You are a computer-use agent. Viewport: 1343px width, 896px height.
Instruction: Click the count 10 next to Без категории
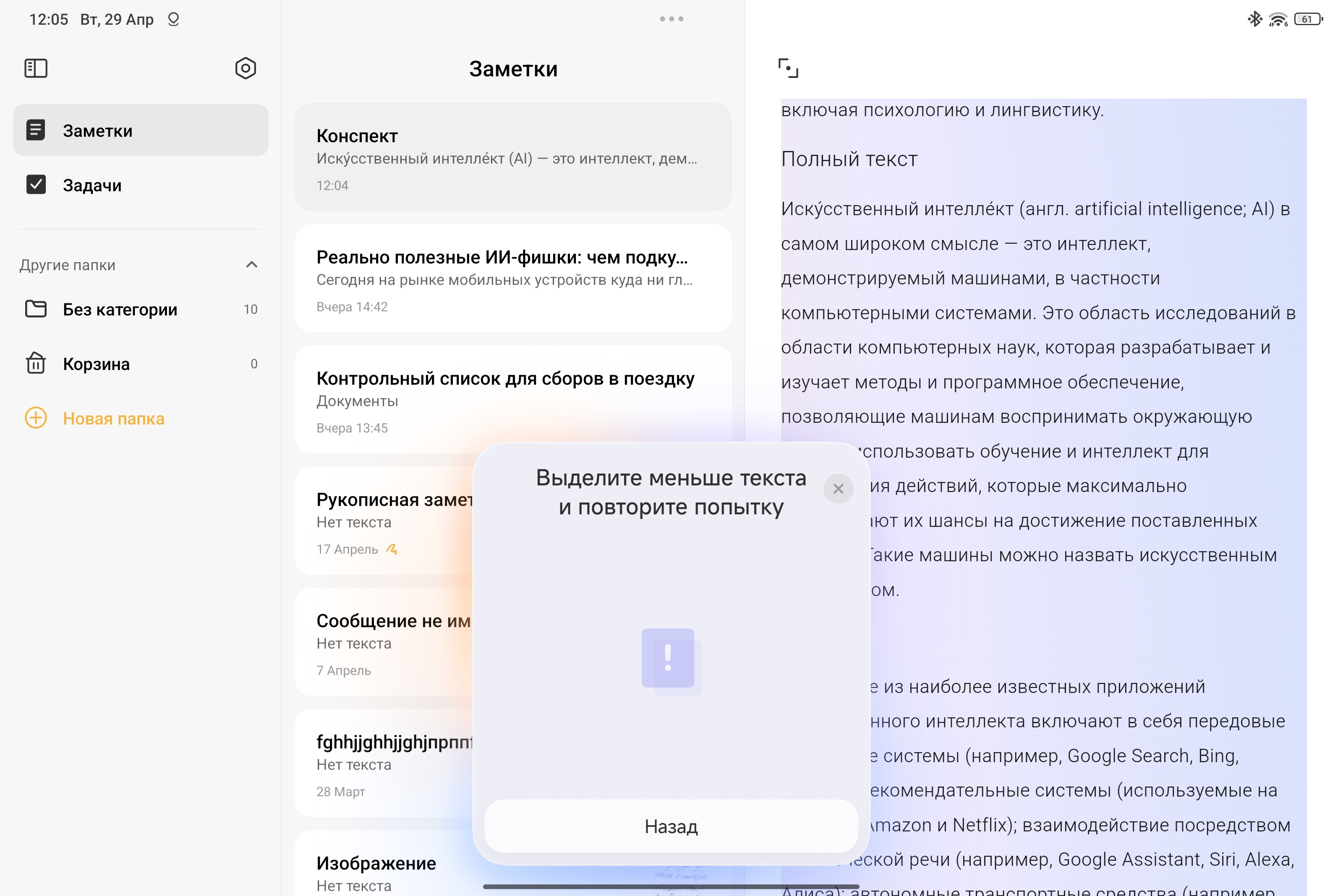(251, 309)
